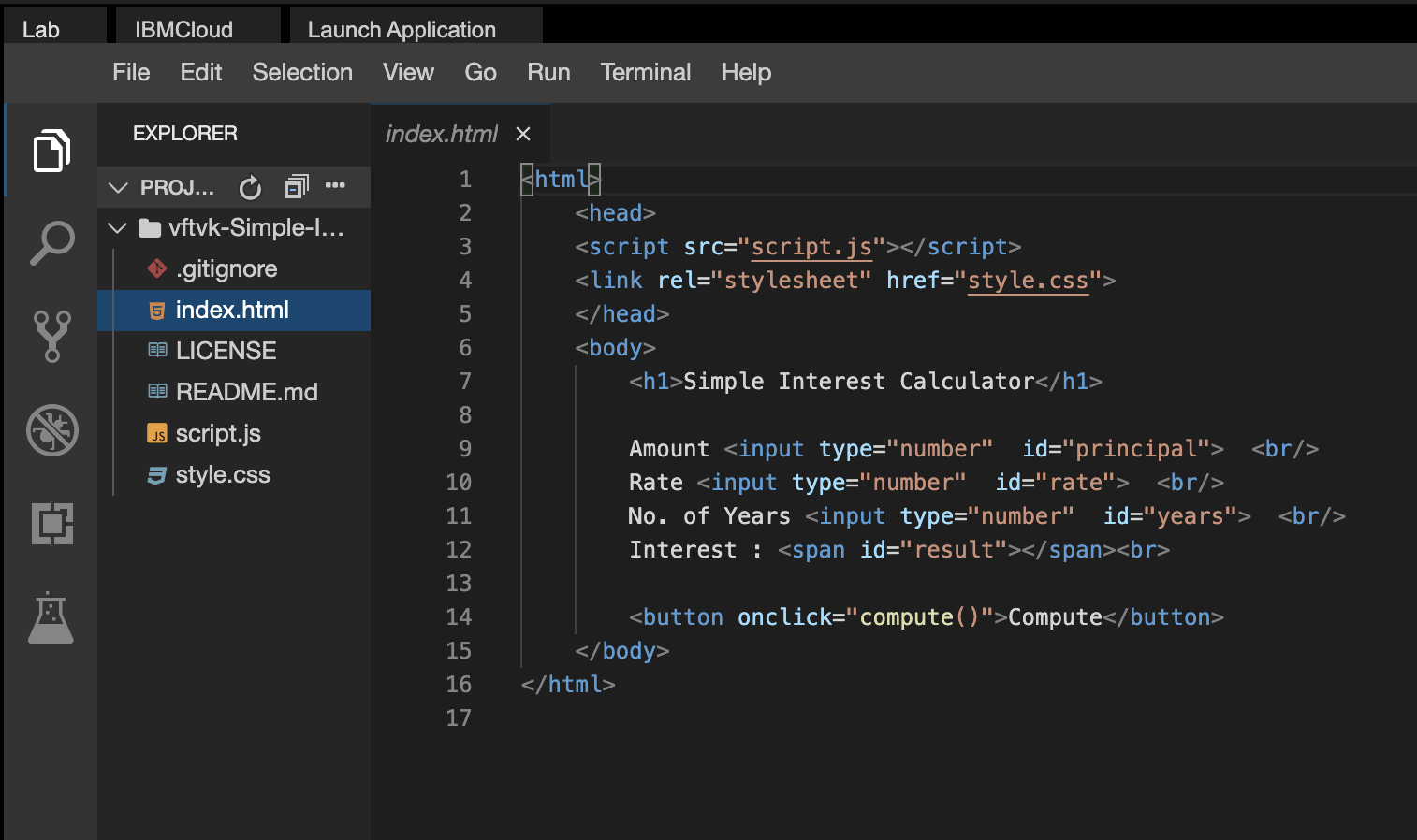Screen dimensions: 1417x840
Task: Open explorer more actions menu
Action: (x=335, y=186)
